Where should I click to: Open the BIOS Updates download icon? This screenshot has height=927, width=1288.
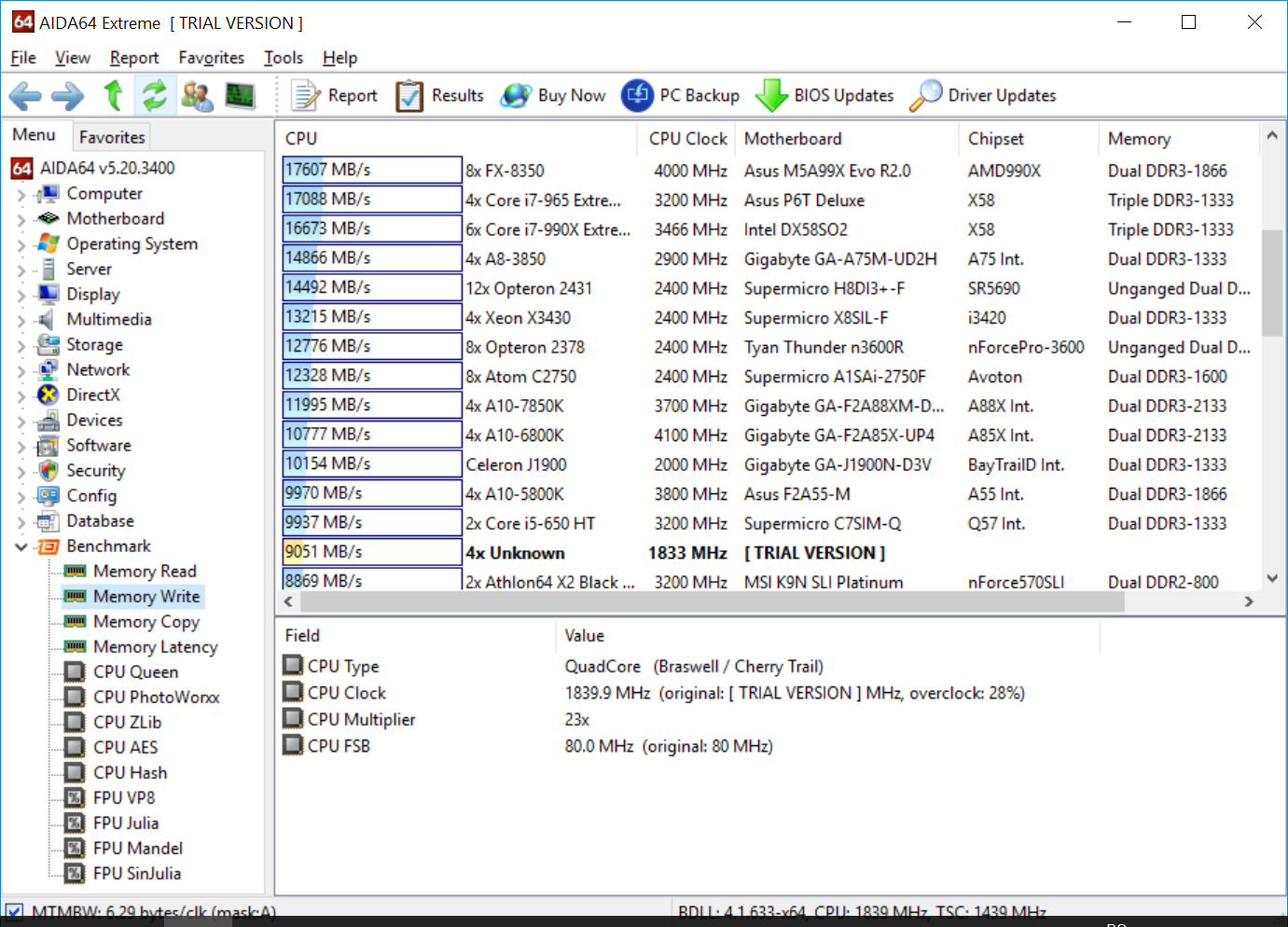771,95
